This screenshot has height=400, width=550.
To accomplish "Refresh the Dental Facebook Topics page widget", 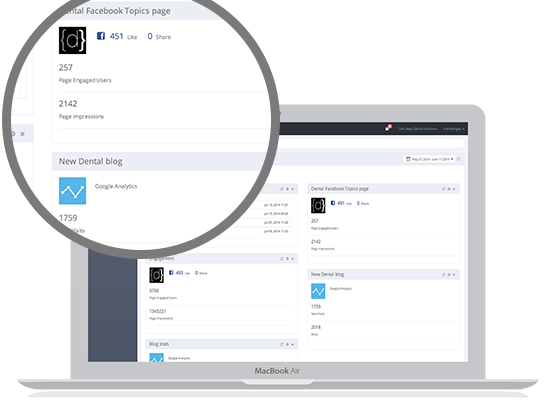I will coord(443,189).
